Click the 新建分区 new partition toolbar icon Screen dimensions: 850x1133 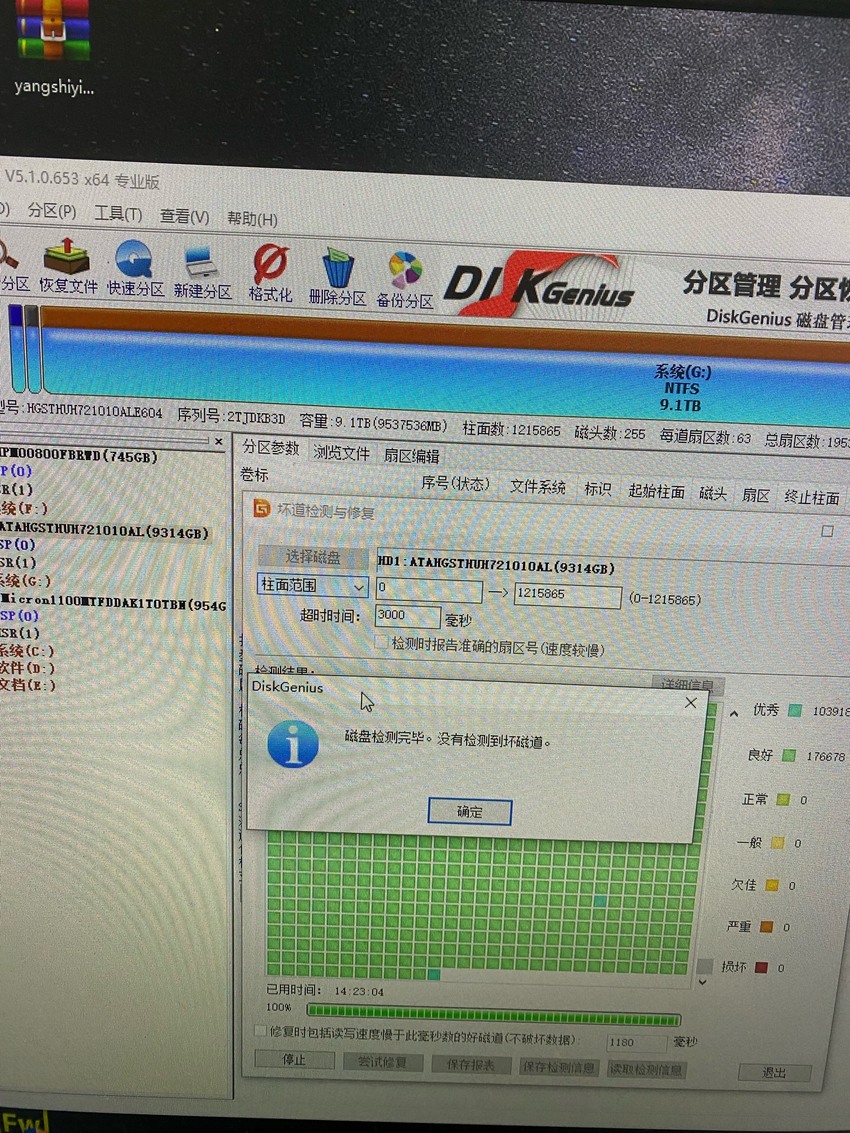202,272
